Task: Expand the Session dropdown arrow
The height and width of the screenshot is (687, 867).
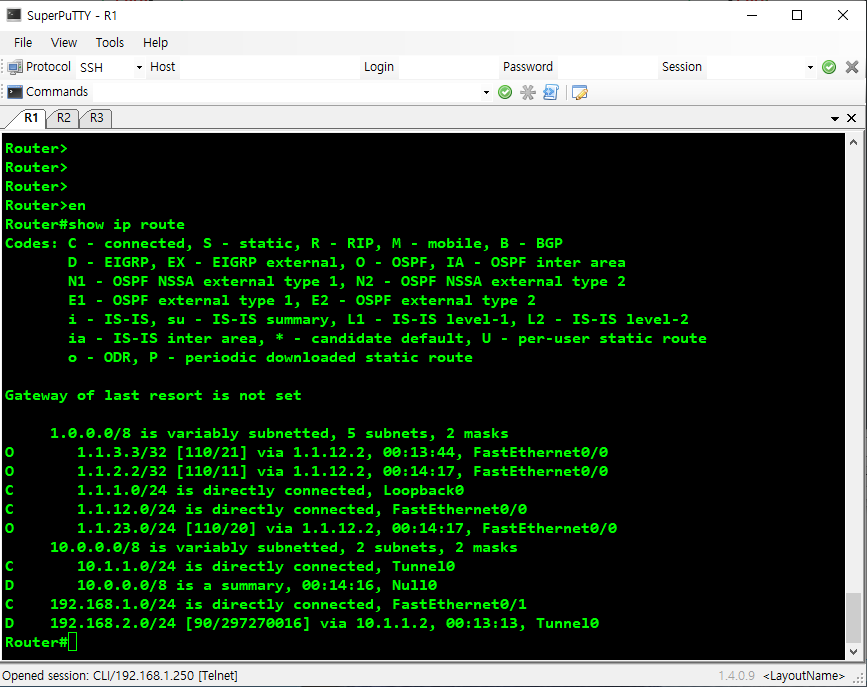Action: [810, 67]
